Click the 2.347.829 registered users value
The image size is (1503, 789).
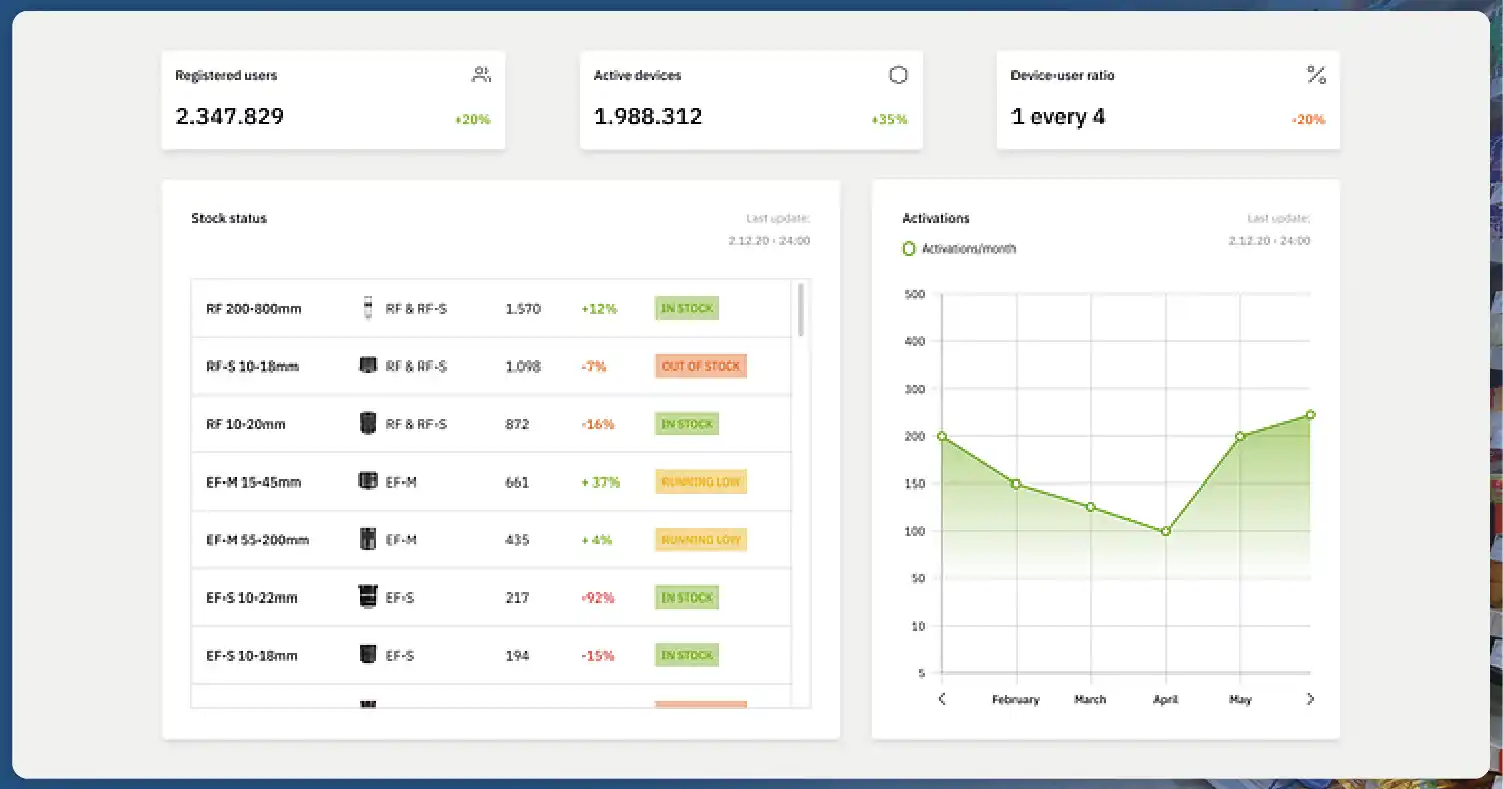(230, 117)
